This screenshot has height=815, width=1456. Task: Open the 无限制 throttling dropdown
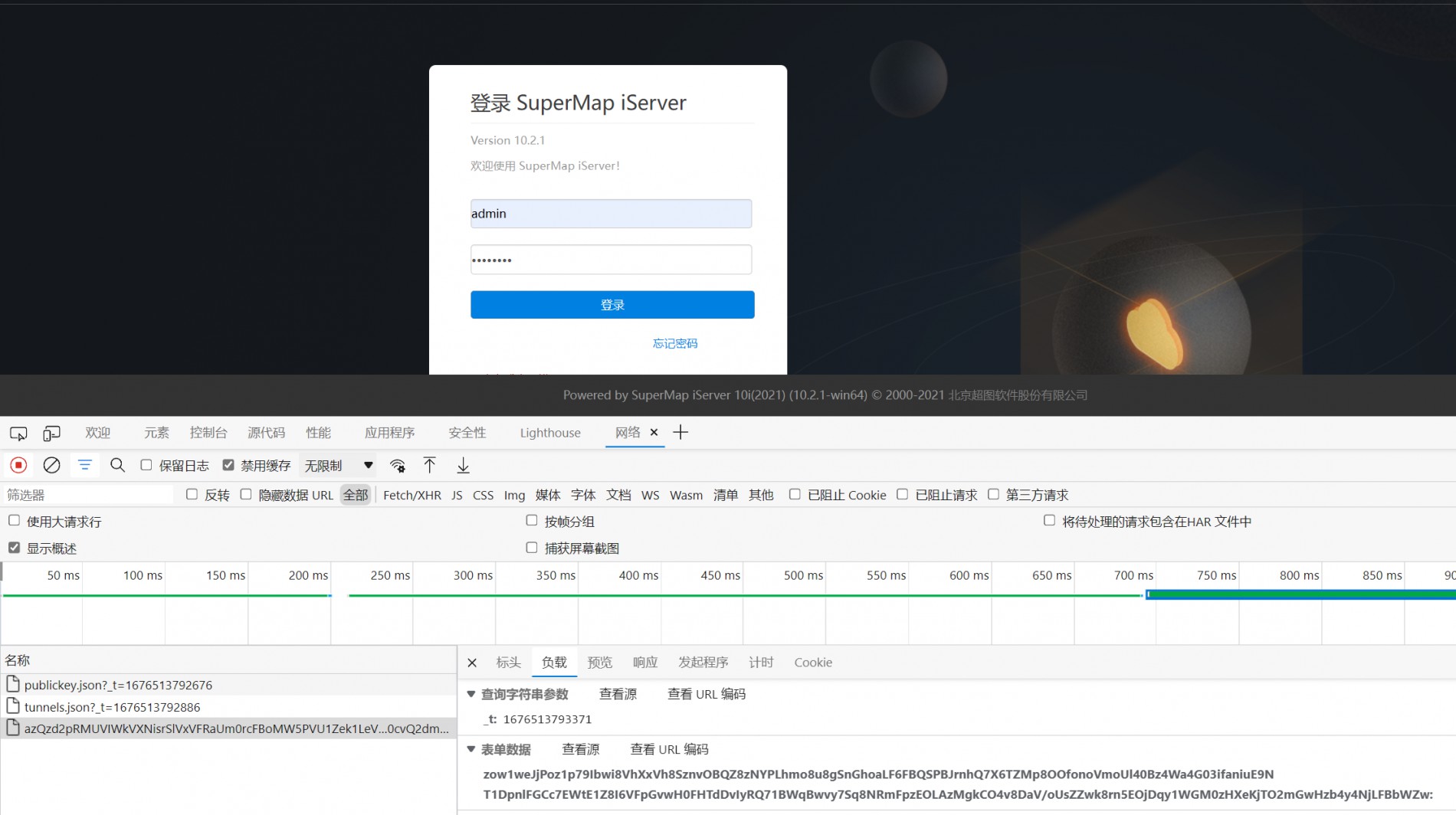coord(338,466)
